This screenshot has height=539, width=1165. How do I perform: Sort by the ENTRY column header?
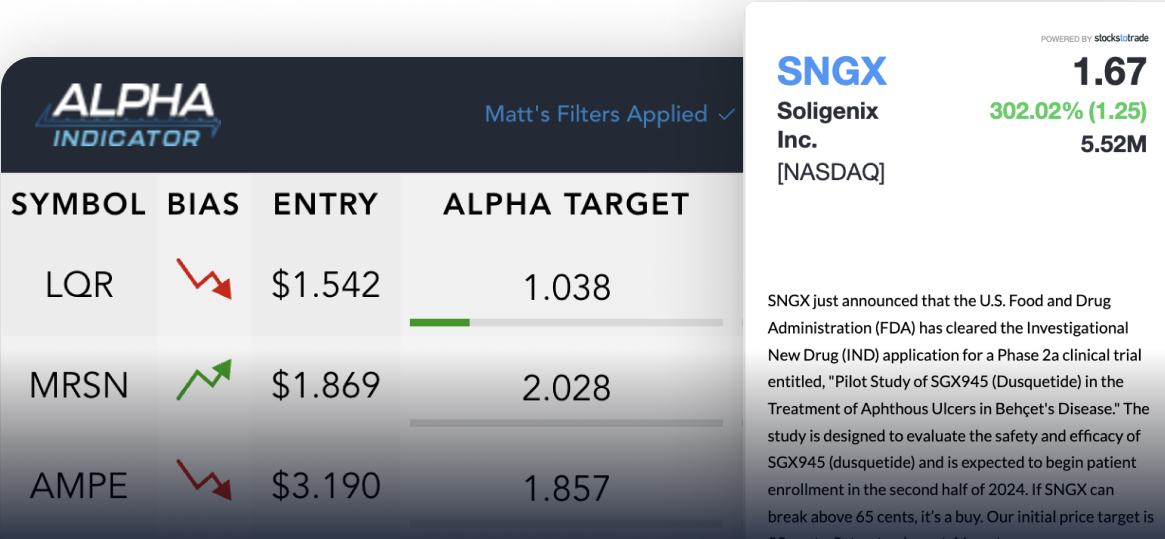325,205
